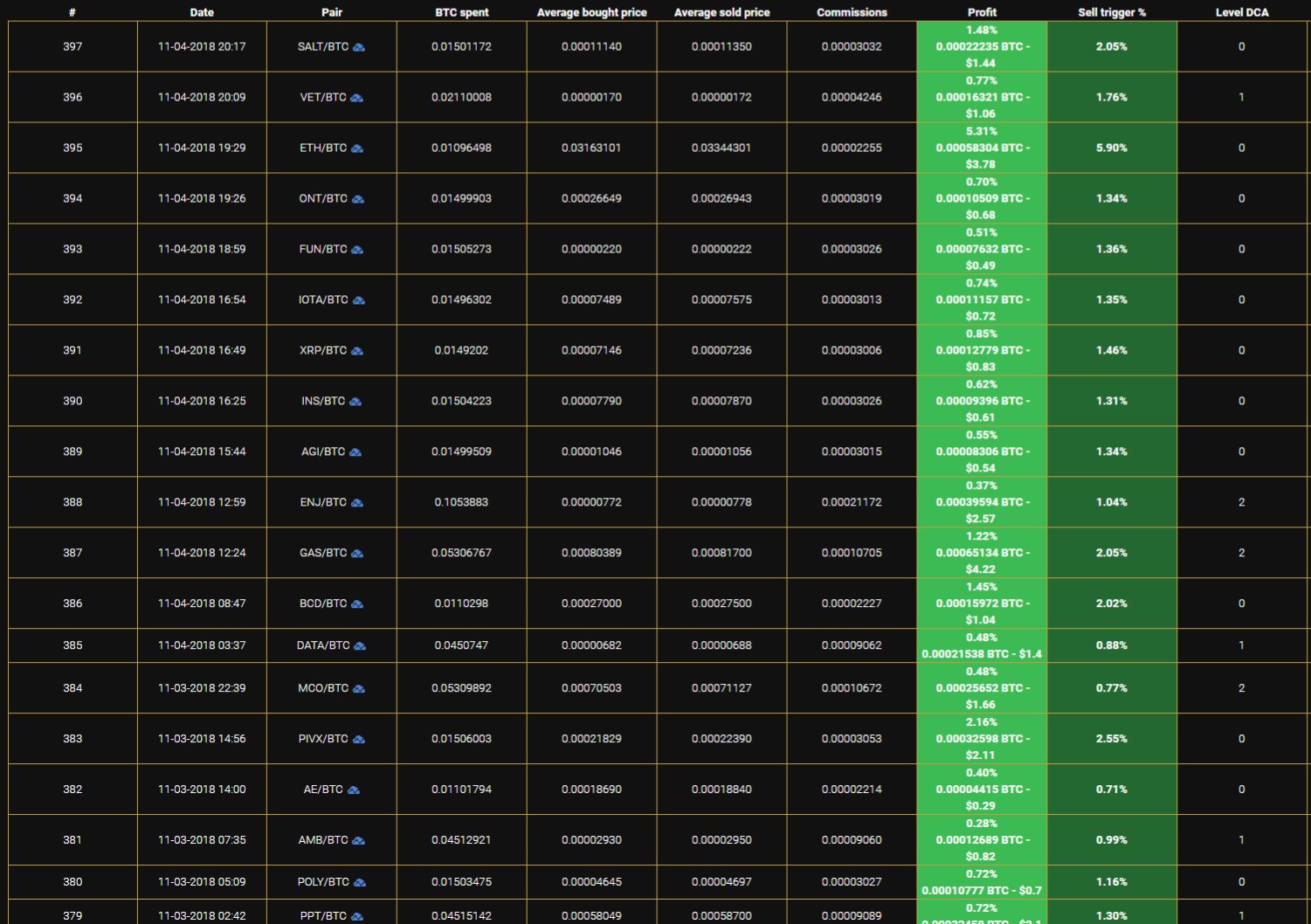Click average sold price 0.00027500
The height and width of the screenshot is (924, 1311).
721,603
